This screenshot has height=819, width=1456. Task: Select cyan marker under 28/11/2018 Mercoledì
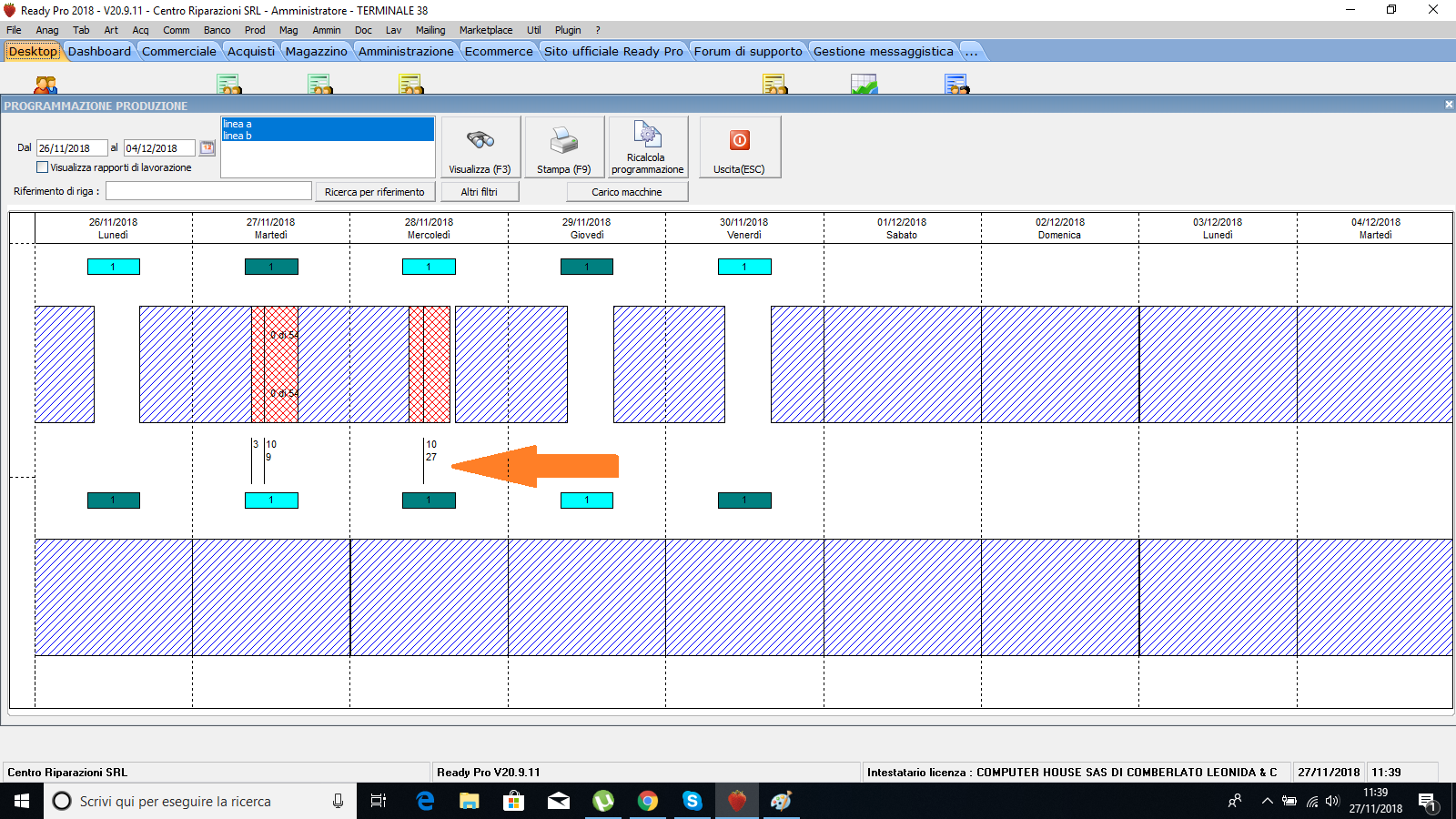tap(429, 267)
